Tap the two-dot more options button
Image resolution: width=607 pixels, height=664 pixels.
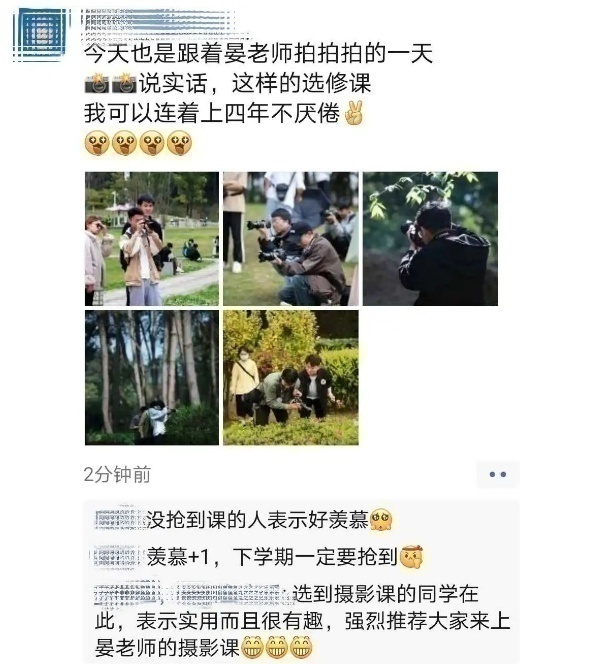[497, 474]
